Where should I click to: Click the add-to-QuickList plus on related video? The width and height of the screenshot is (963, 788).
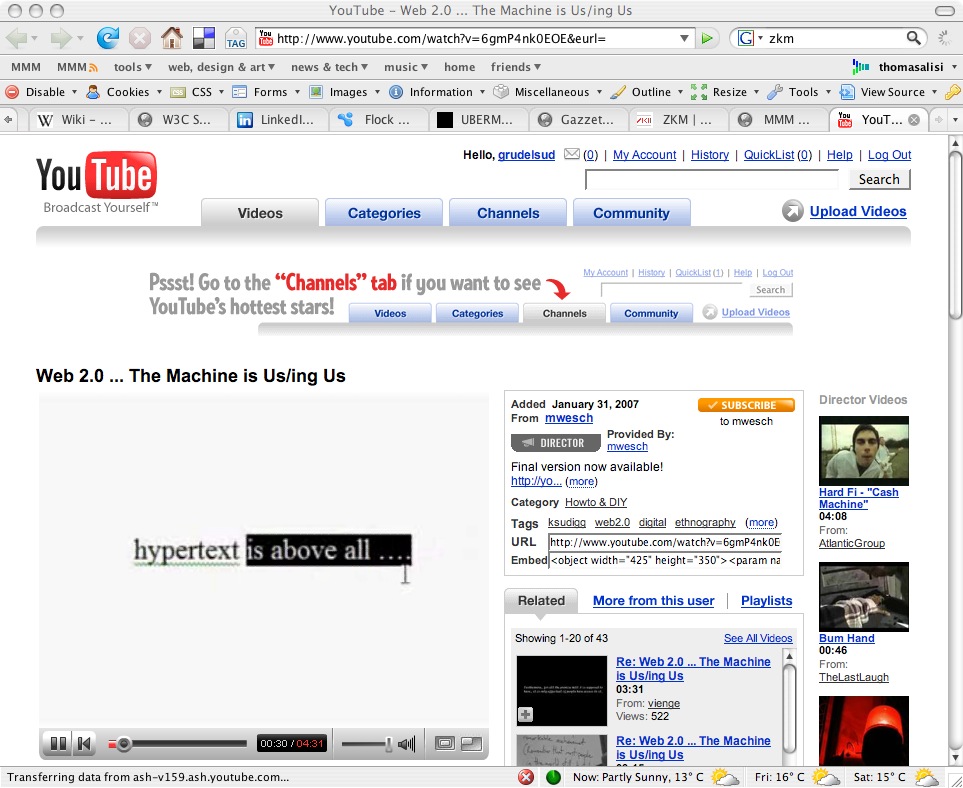pyautogui.click(x=526, y=714)
